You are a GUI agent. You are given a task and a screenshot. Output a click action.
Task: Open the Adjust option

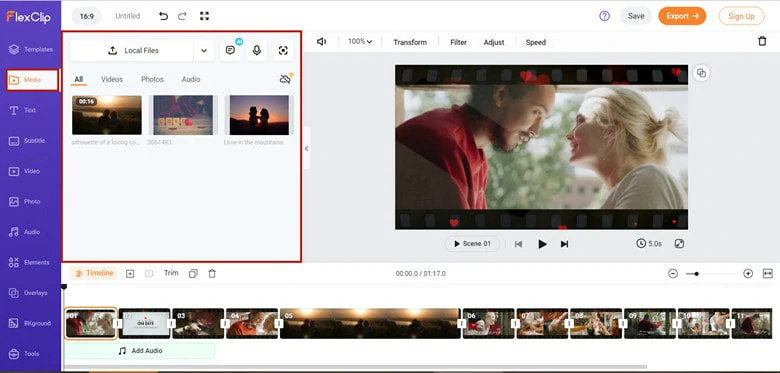494,42
